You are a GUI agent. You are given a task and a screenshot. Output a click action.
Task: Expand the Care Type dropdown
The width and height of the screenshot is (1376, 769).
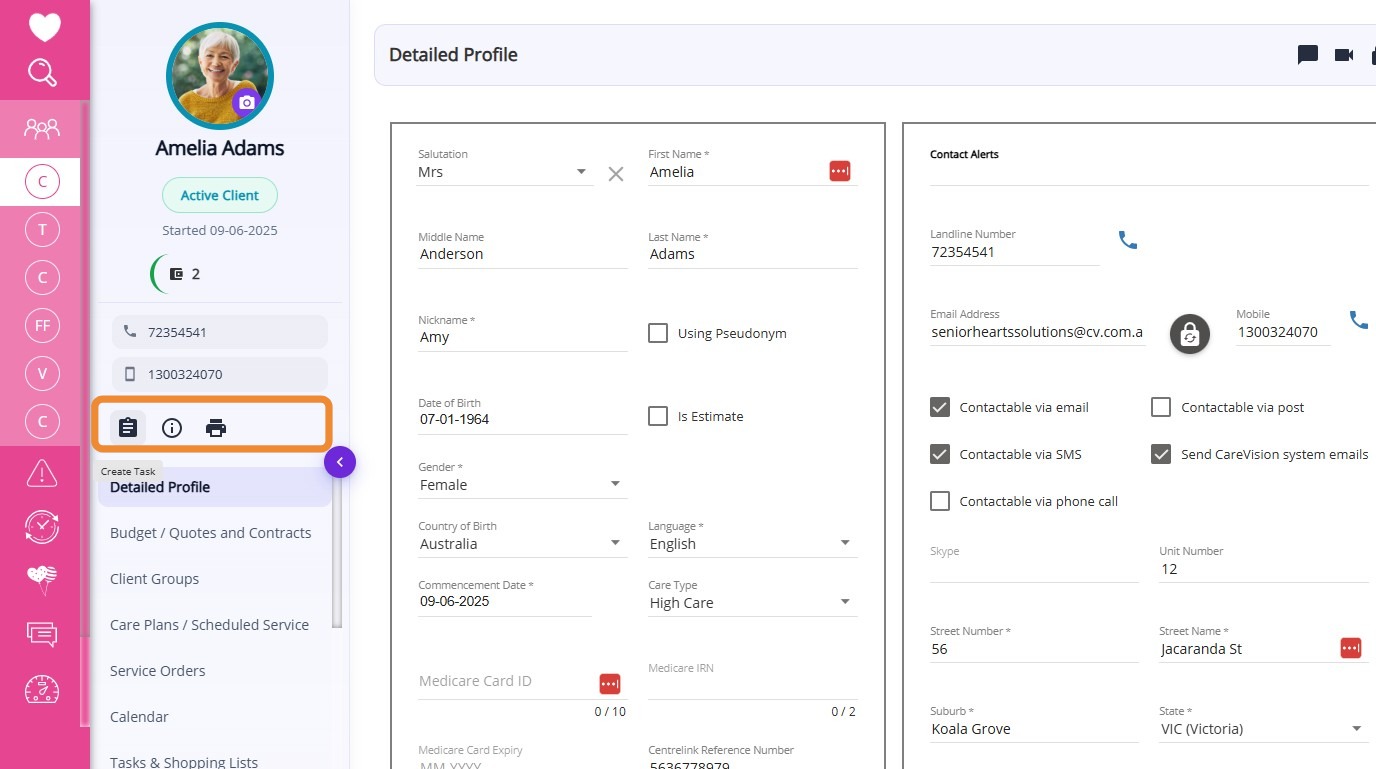(845, 602)
